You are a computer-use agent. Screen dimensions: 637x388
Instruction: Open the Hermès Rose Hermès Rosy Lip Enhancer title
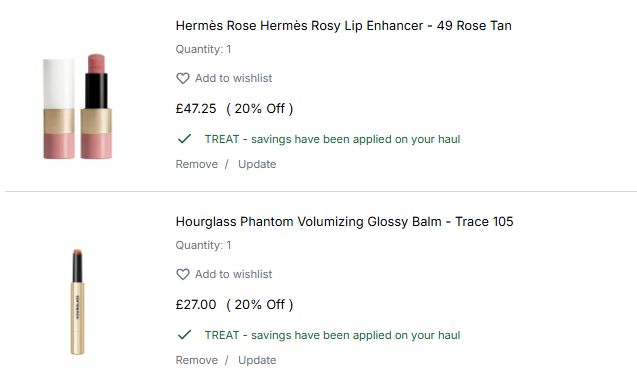pos(344,26)
